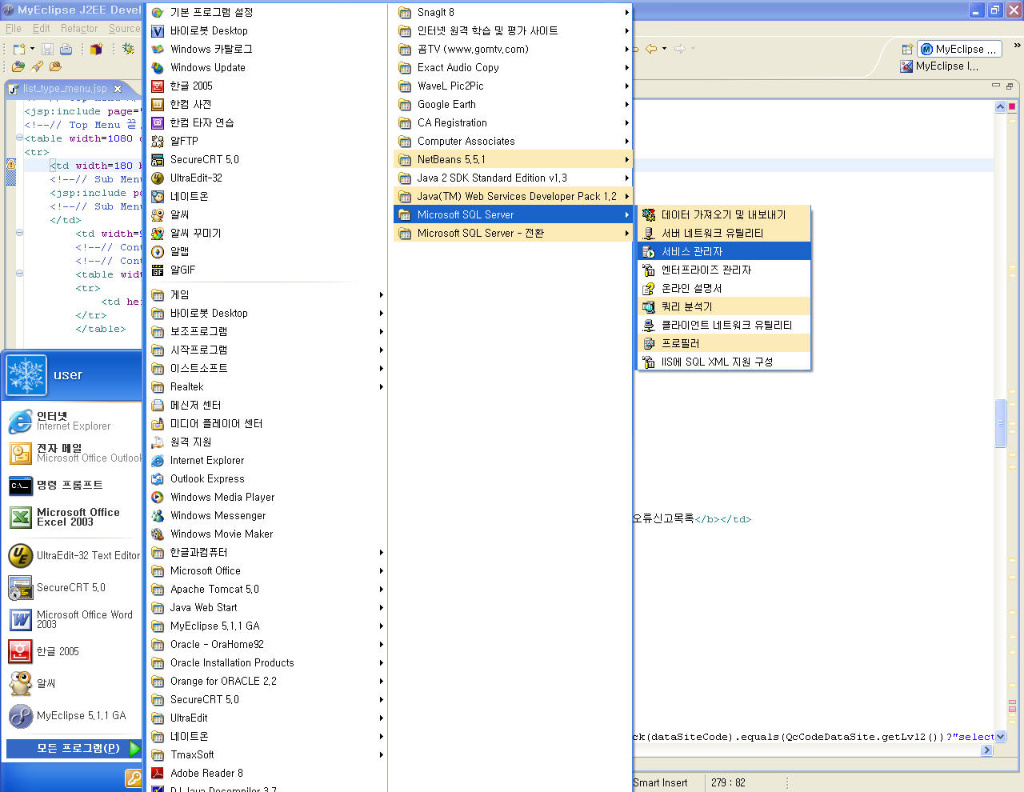Click the UltraEdit-32 Text Editor icon
Image resolution: width=1024 pixels, height=792 pixels.
click(x=20, y=556)
